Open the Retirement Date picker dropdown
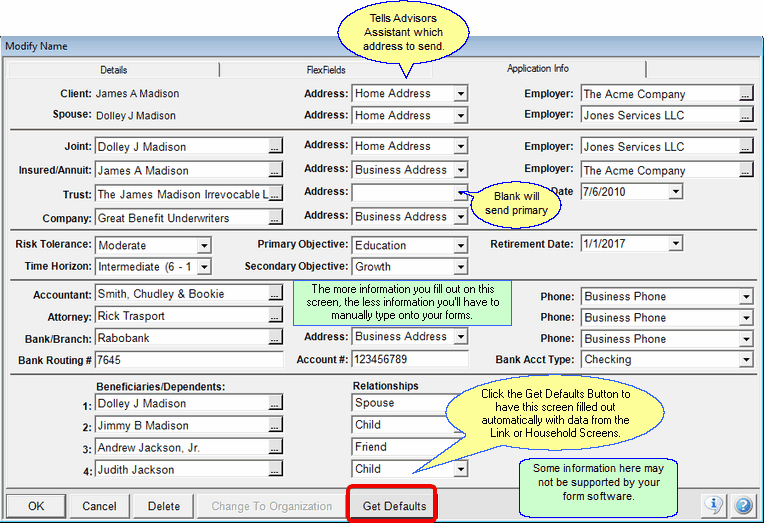Image resolution: width=764 pixels, height=523 pixels. click(x=676, y=244)
